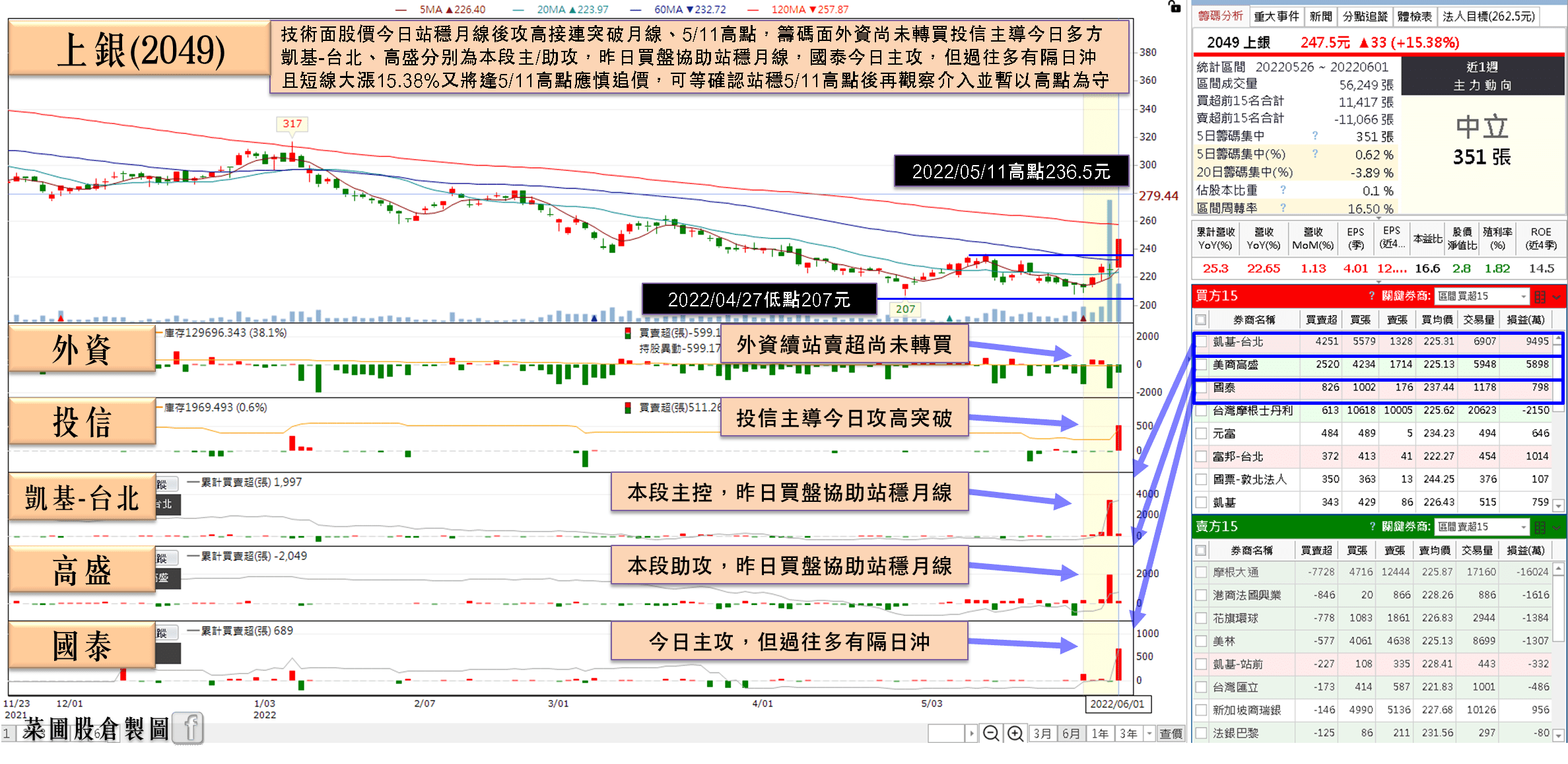Click the help question mark beside 區間周轉率
Image resolution: width=1568 pixels, height=764 pixels.
point(1283,207)
